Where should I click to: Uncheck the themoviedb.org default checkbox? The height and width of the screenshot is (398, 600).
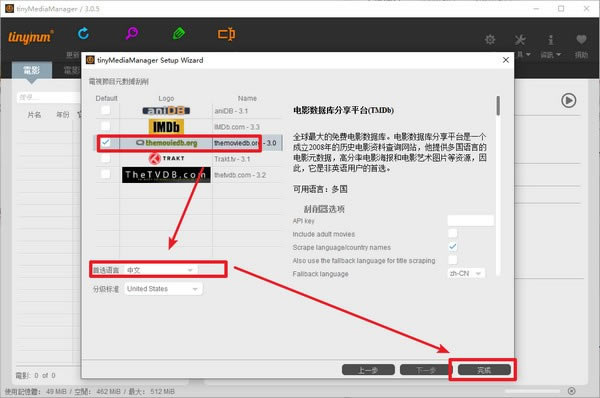(x=106, y=142)
